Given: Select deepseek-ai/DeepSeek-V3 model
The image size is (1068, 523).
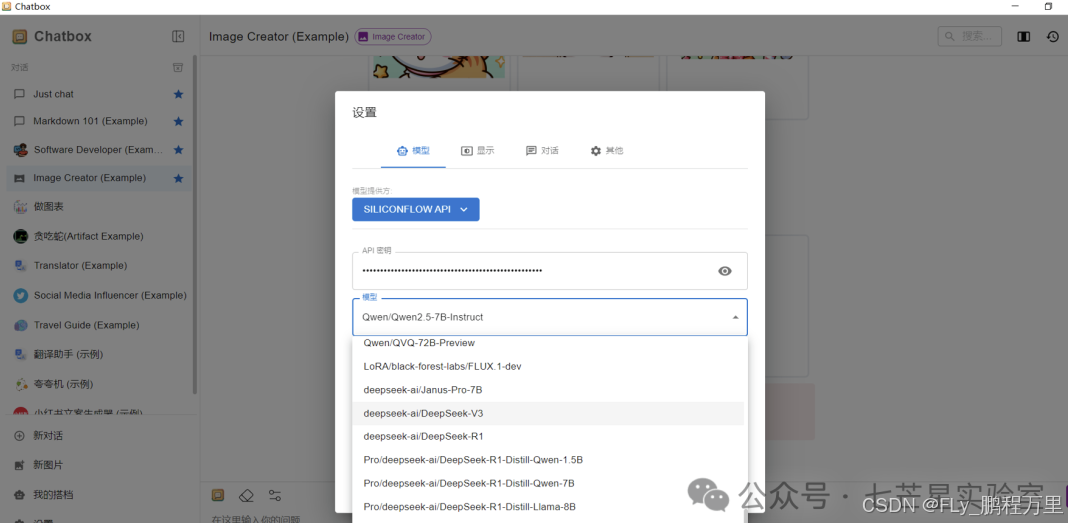Looking at the screenshot, I should [548, 413].
